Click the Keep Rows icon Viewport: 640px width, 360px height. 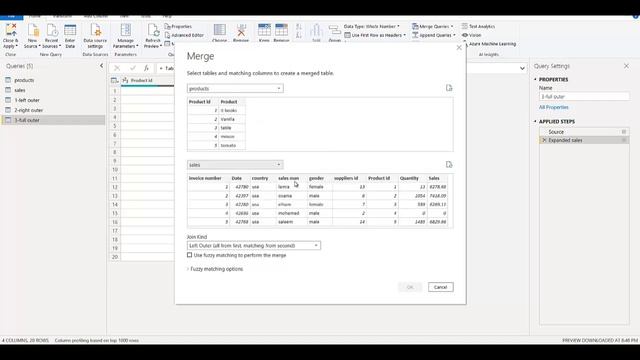264,30
